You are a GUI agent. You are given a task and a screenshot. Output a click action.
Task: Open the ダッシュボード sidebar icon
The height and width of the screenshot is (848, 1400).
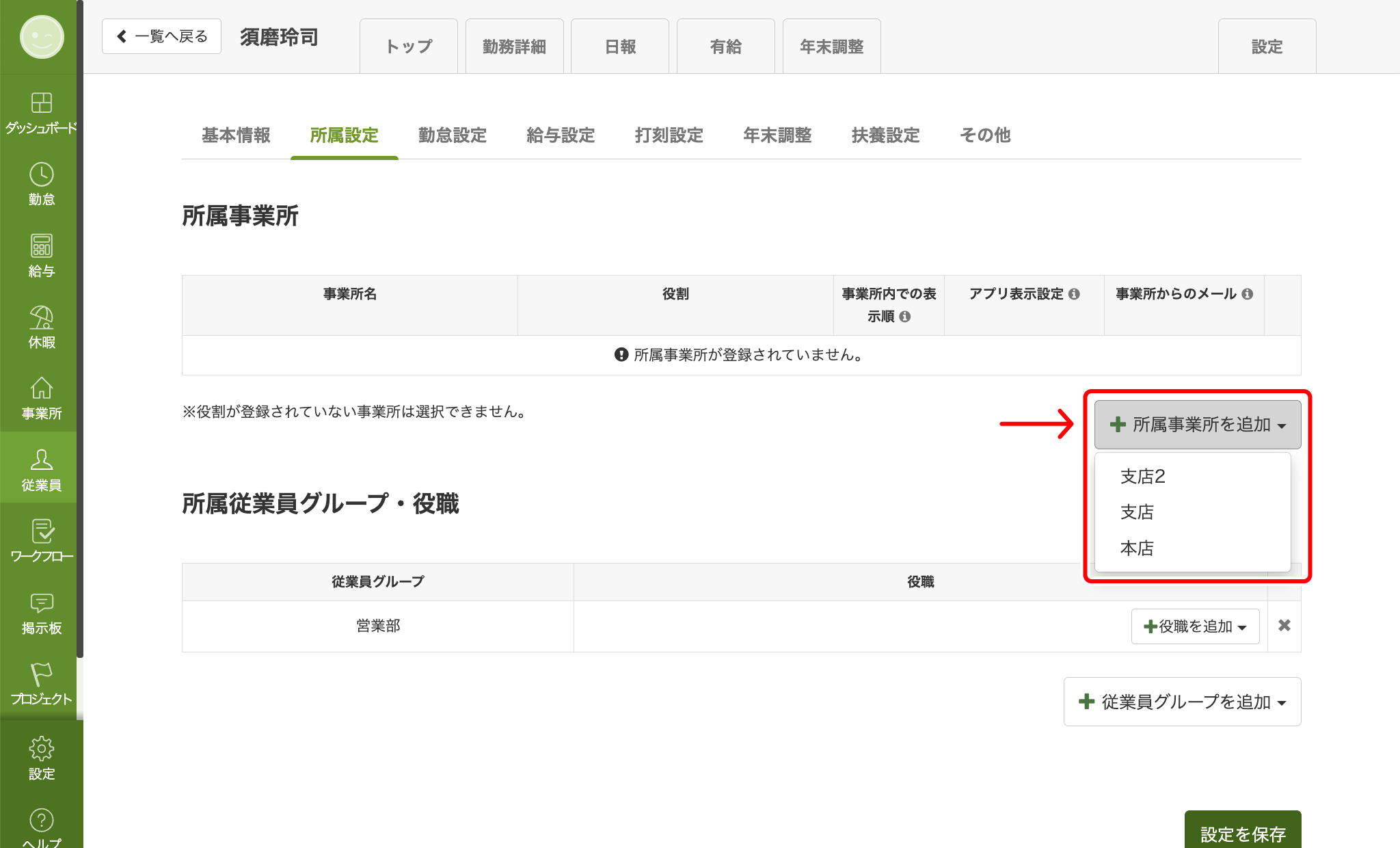(41, 103)
